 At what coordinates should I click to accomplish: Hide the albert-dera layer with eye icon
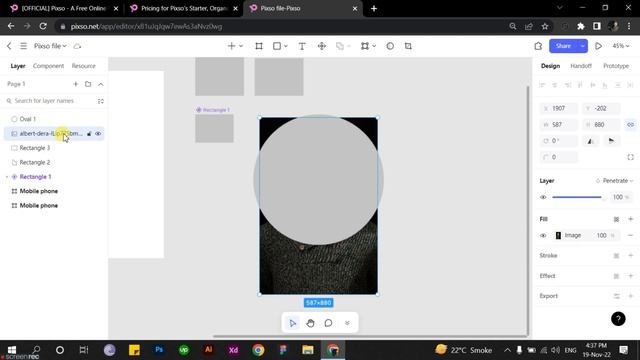point(98,133)
